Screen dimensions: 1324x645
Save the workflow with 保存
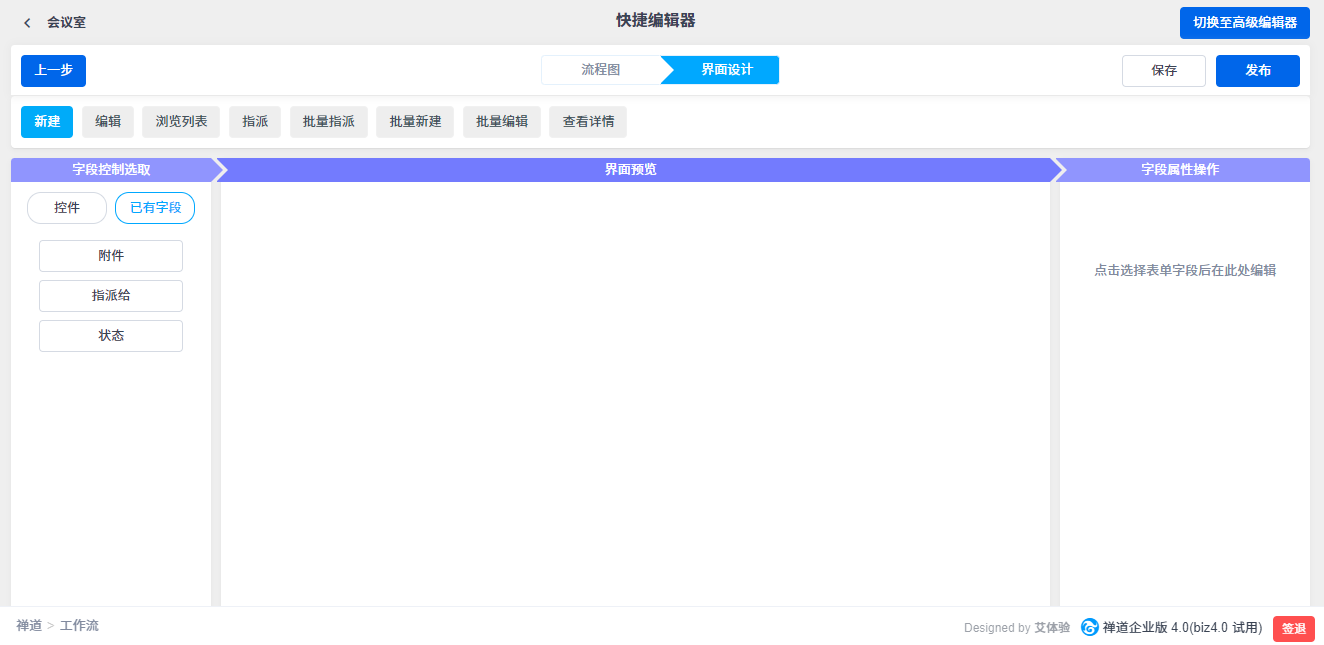1163,71
